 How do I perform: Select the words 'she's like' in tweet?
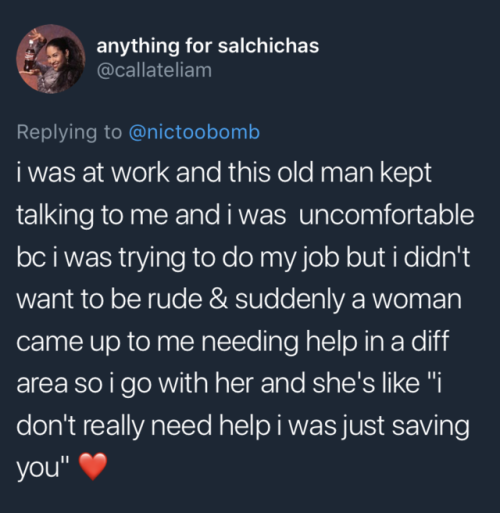[x=366, y=383]
